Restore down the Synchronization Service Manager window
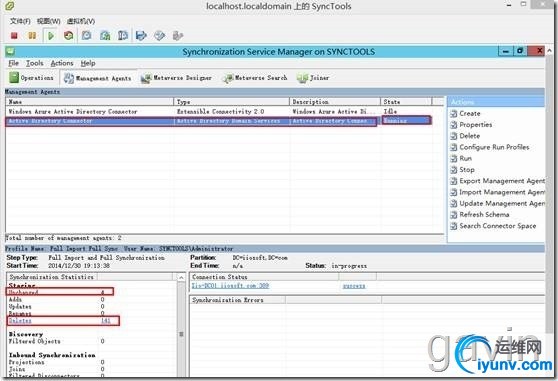This screenshot has height=381, width=558. pyautogui.click(x=520, y=51)
